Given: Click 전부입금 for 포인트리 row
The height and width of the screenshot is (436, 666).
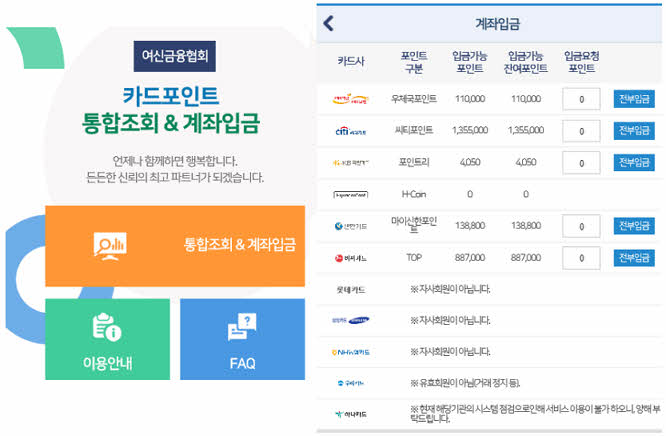Looking at the screenshot, I should point(634,162).
